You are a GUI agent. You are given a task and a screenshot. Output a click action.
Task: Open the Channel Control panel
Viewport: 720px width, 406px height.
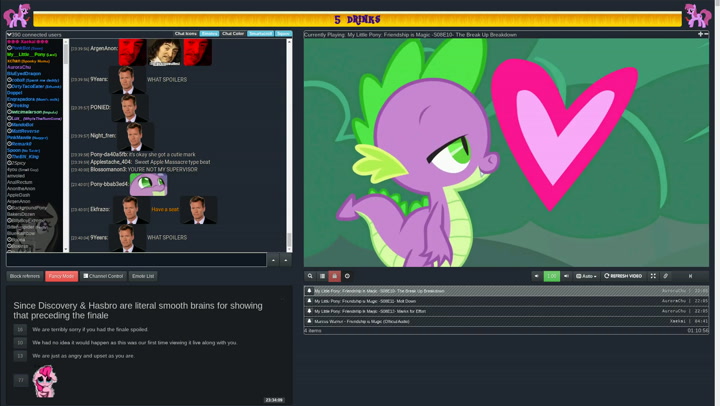[x=103, y=276]
